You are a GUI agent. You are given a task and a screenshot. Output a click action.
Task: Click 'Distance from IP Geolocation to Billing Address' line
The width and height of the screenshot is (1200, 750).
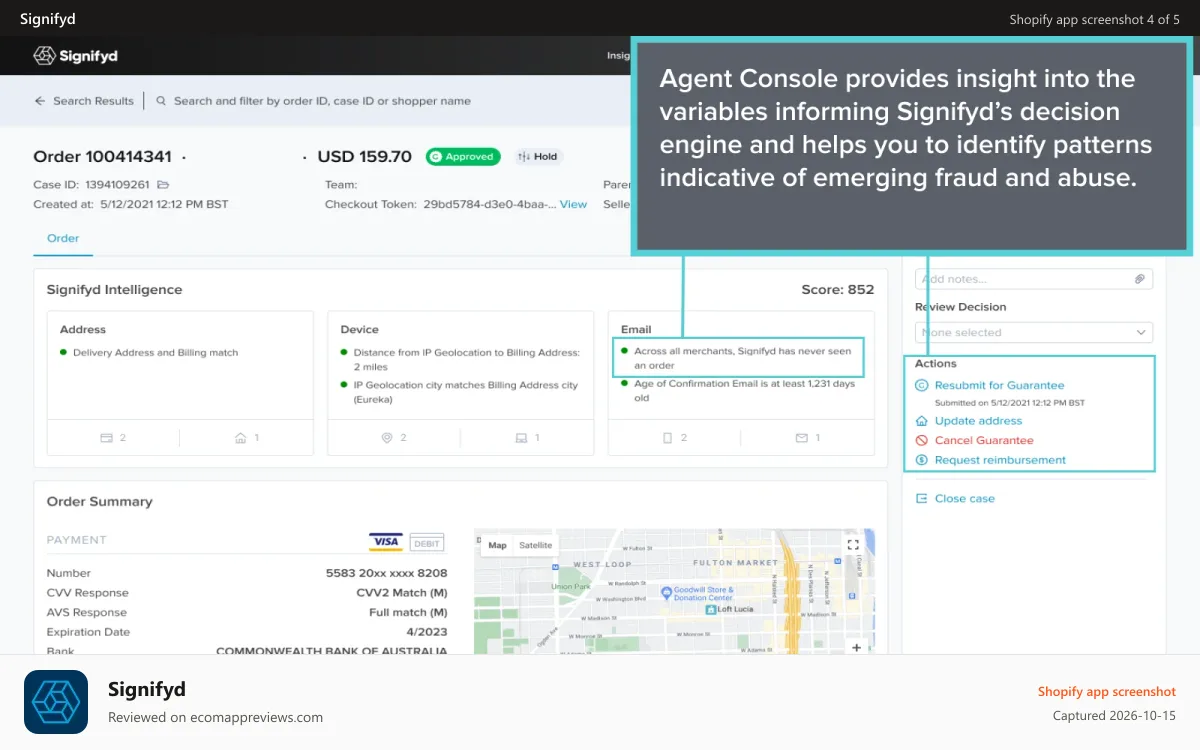(466, 359)
